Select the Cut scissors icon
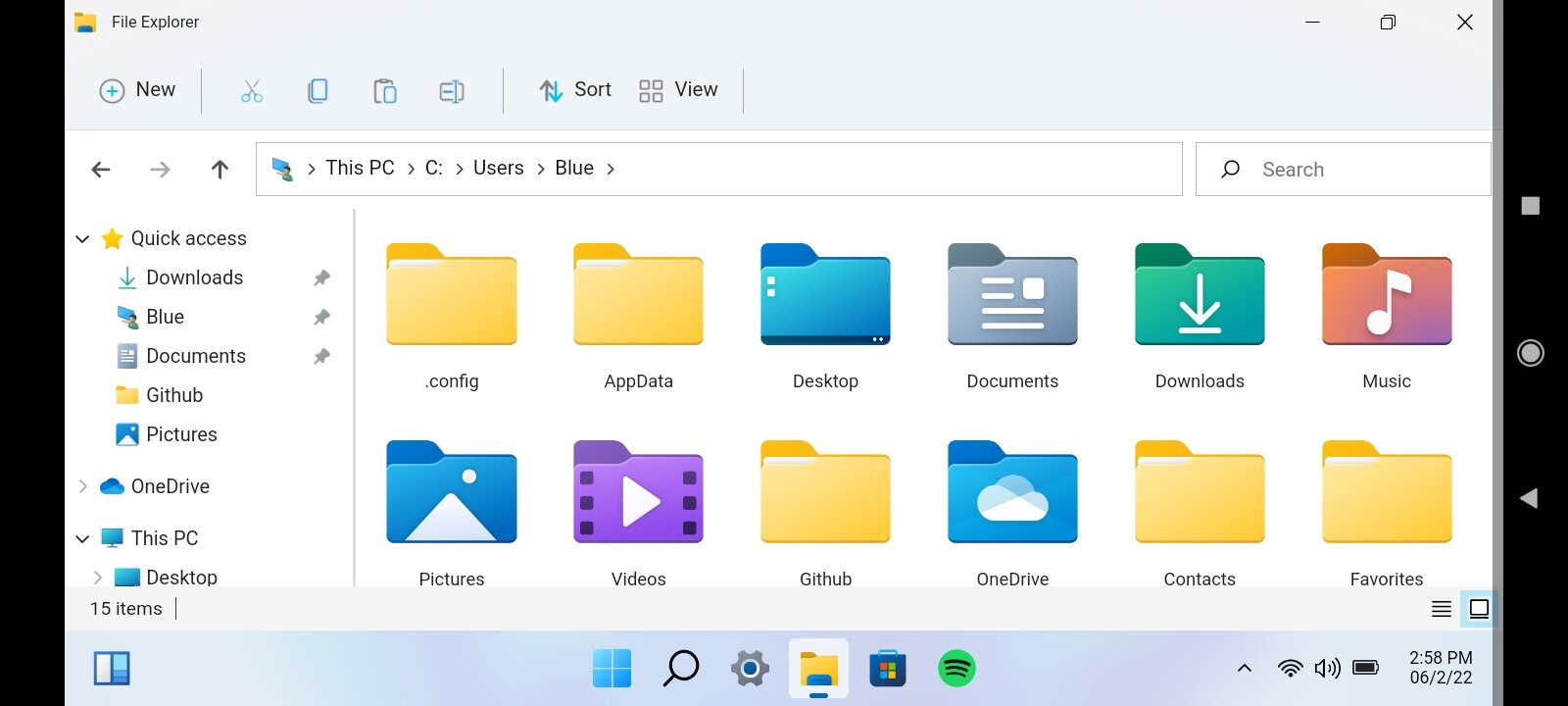Image resolution: width=1568 pixels, height=706 pixels. point(252,91)
